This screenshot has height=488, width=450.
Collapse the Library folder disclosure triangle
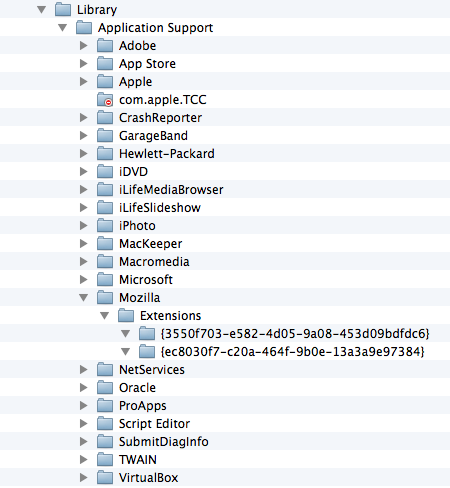point(42,10)
